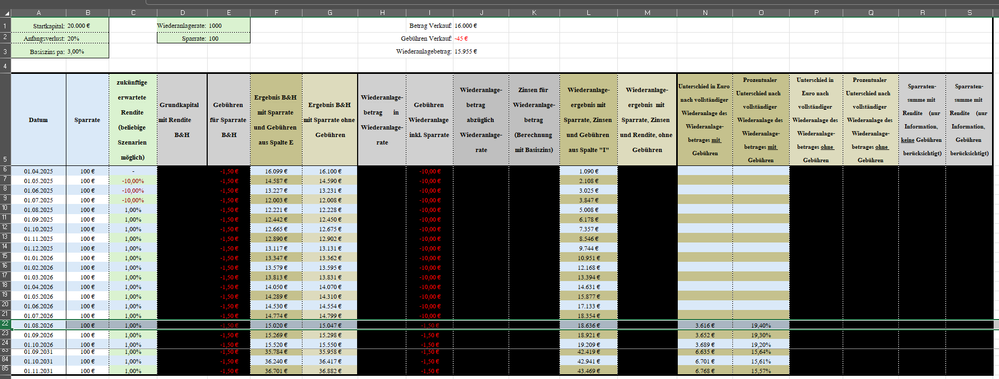Click the Basiszins pa label cell

pyautogui.click(x=38, y=51)
